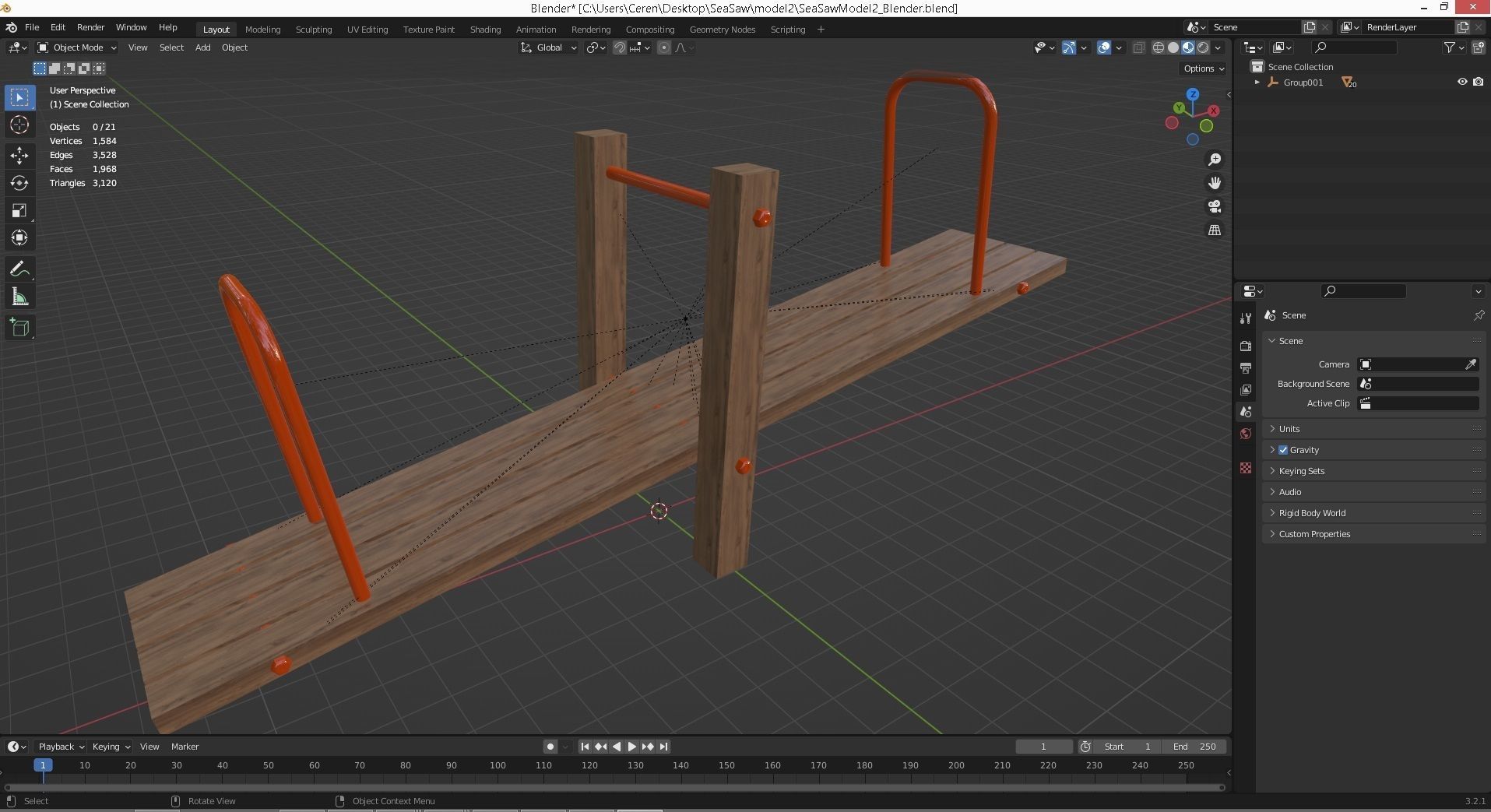Open the Render properties tab

[1246, 346]
